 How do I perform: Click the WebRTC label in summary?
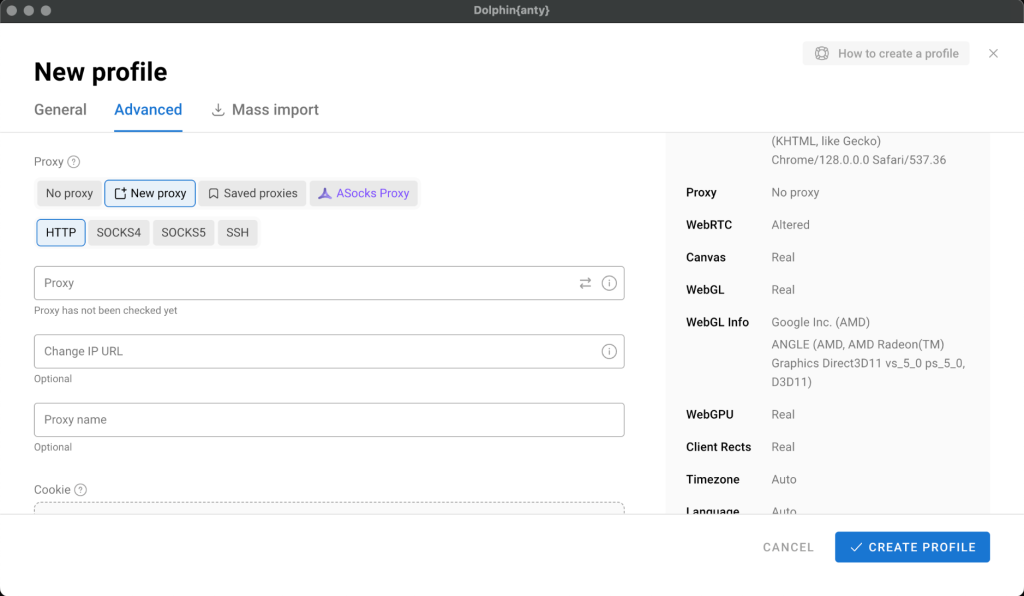tap(709, 225)
